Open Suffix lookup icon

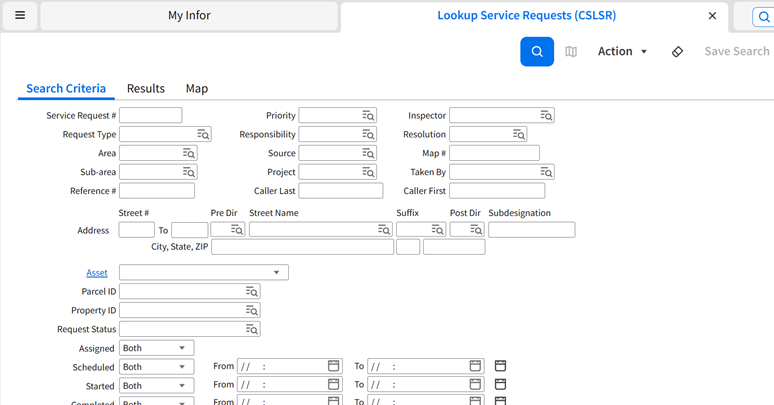click(437, 230)
